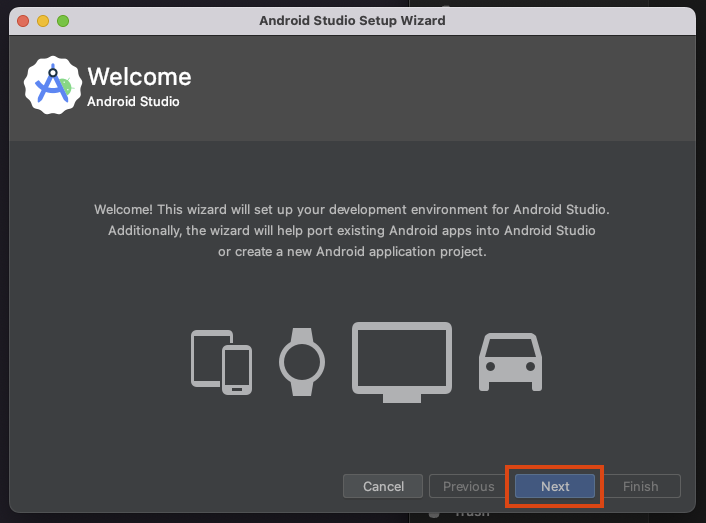Click the Android Studio subtitle text
The height and width of the screenshot is (523, 706).
[x=133, y=102]
